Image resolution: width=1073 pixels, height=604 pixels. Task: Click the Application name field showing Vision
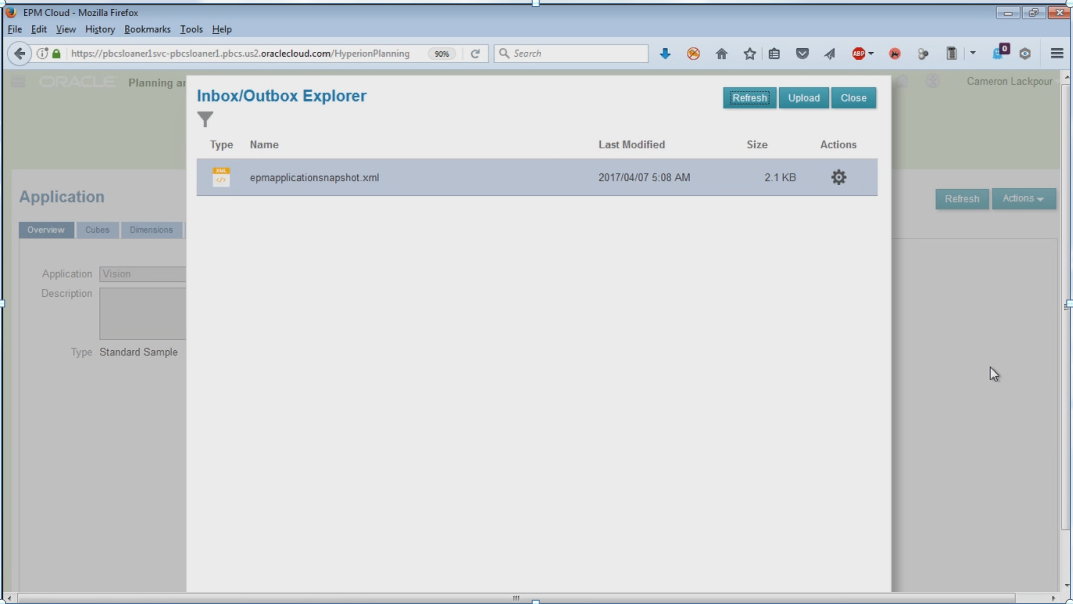142,274
